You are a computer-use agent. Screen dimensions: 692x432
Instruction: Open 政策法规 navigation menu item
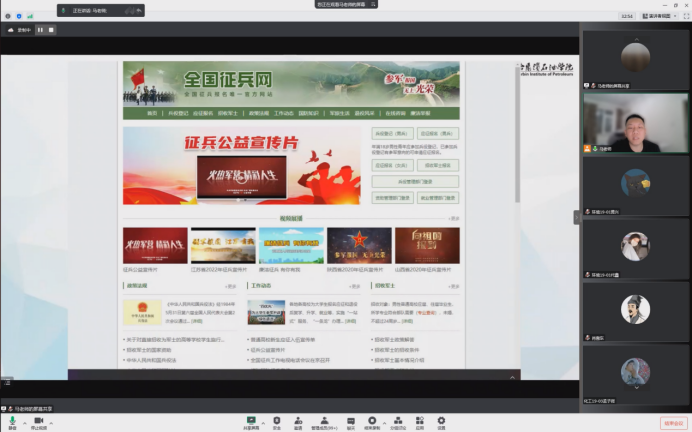(259, 113)
